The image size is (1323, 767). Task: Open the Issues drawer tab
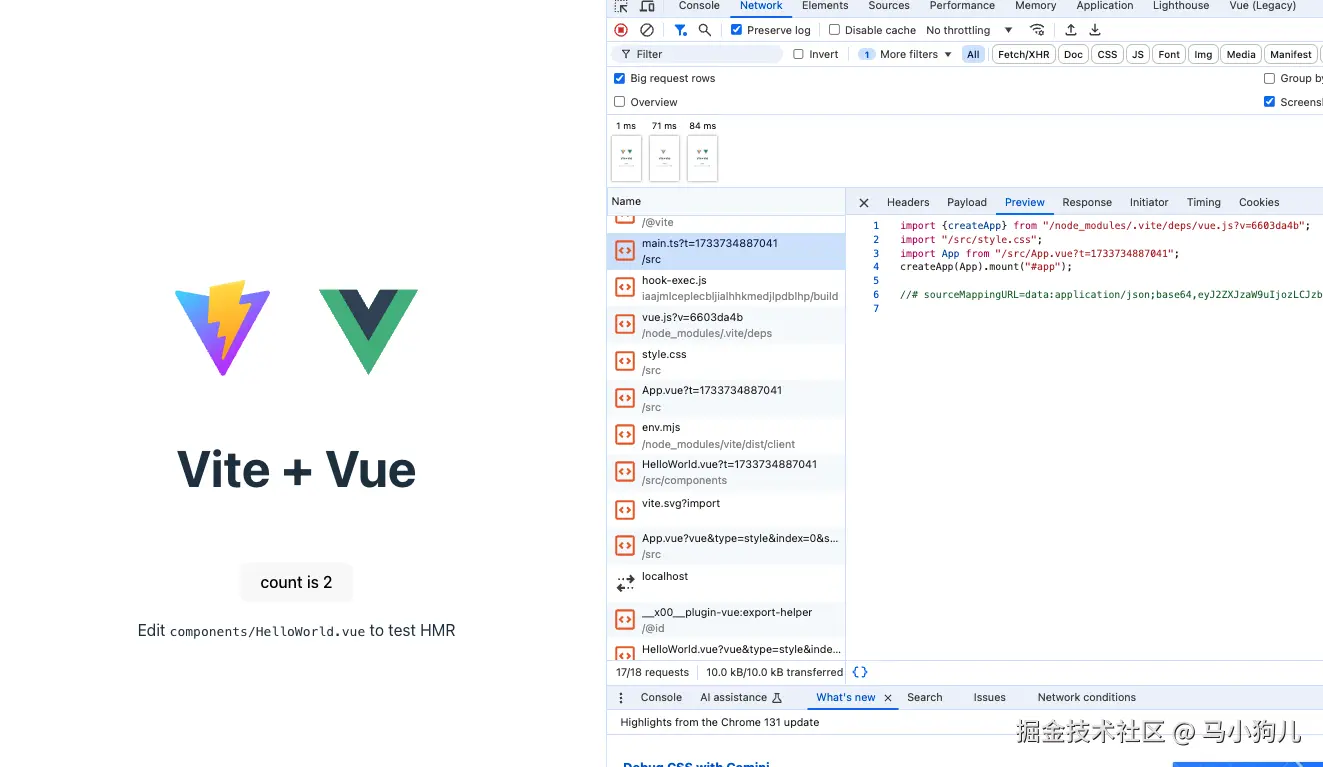(x=989, y=698)
